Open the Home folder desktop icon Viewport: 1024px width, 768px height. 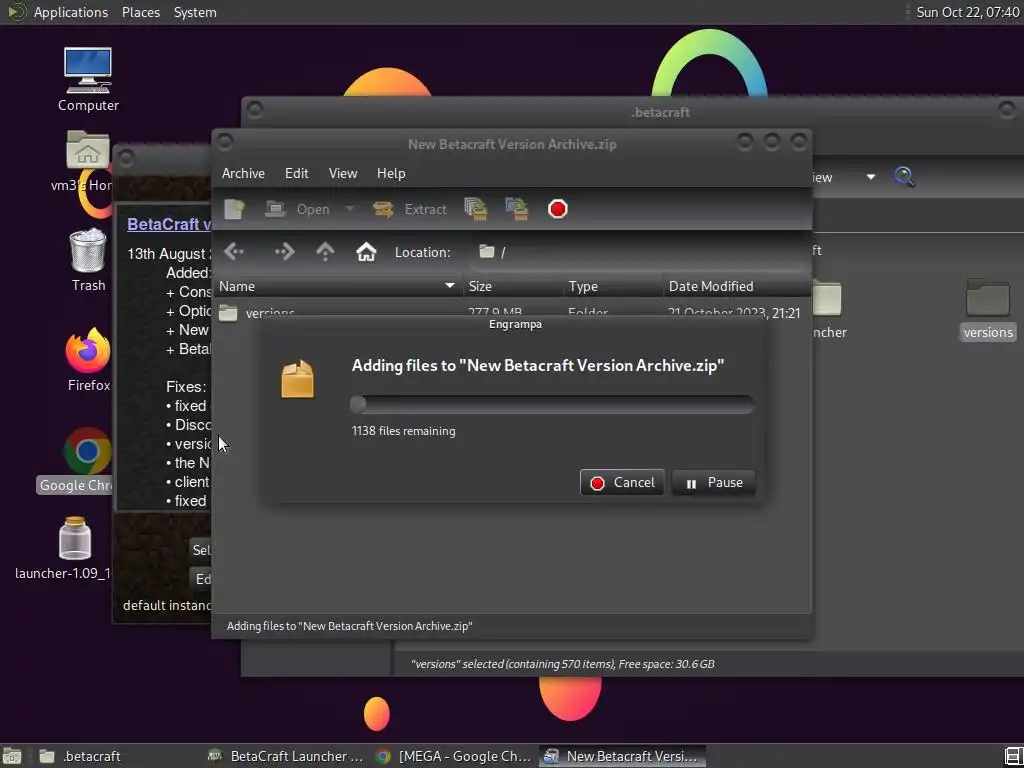pyautogui.click(x=88, y=161)
